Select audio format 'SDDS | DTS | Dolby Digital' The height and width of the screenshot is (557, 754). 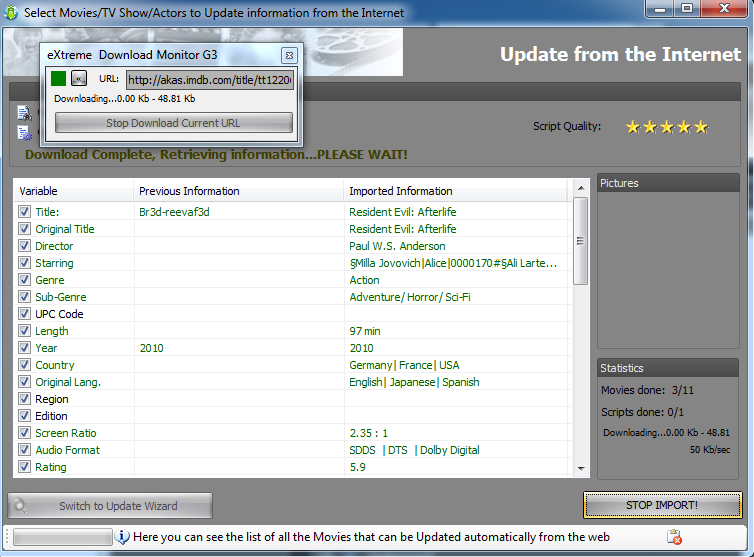[x=414, y=450]
